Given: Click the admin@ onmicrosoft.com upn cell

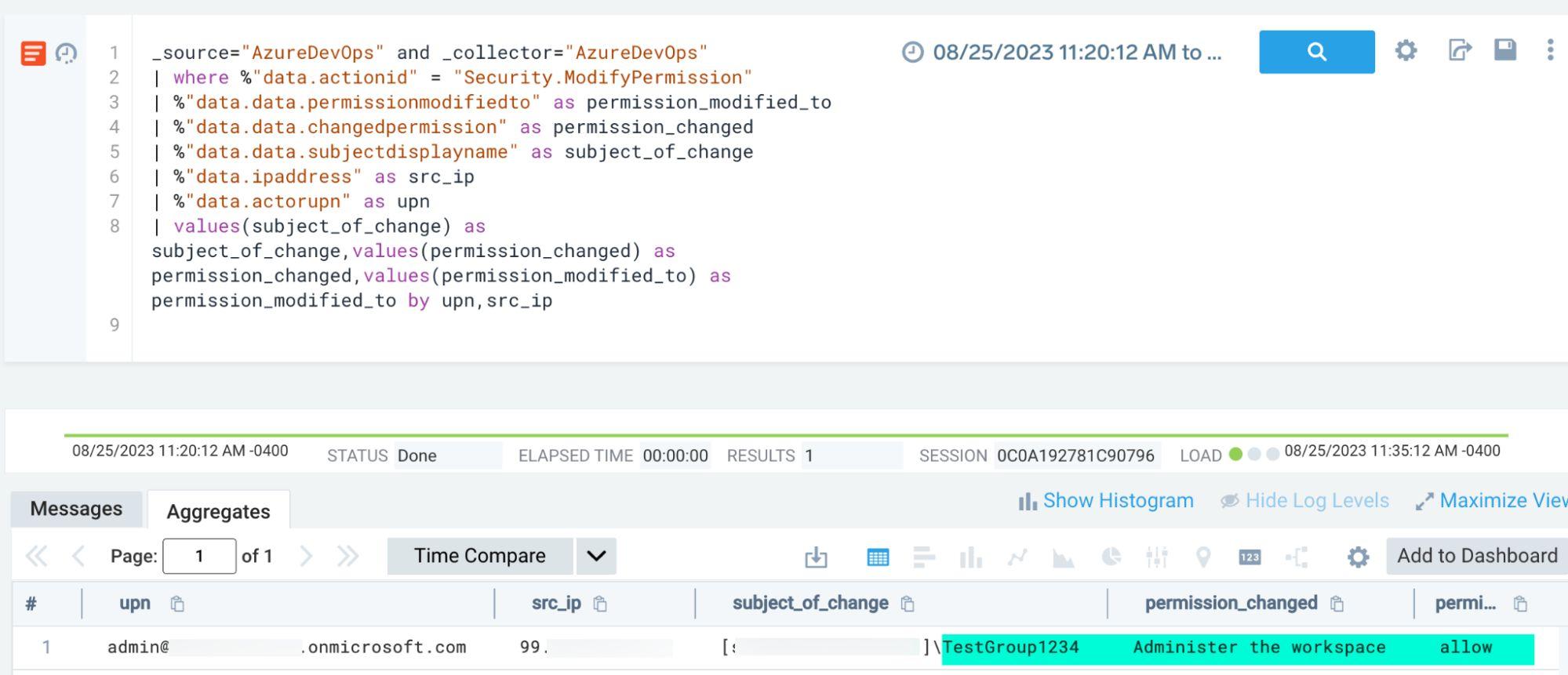Looking at the screenshot, I should pyautogui.click(x=286, y=648).
